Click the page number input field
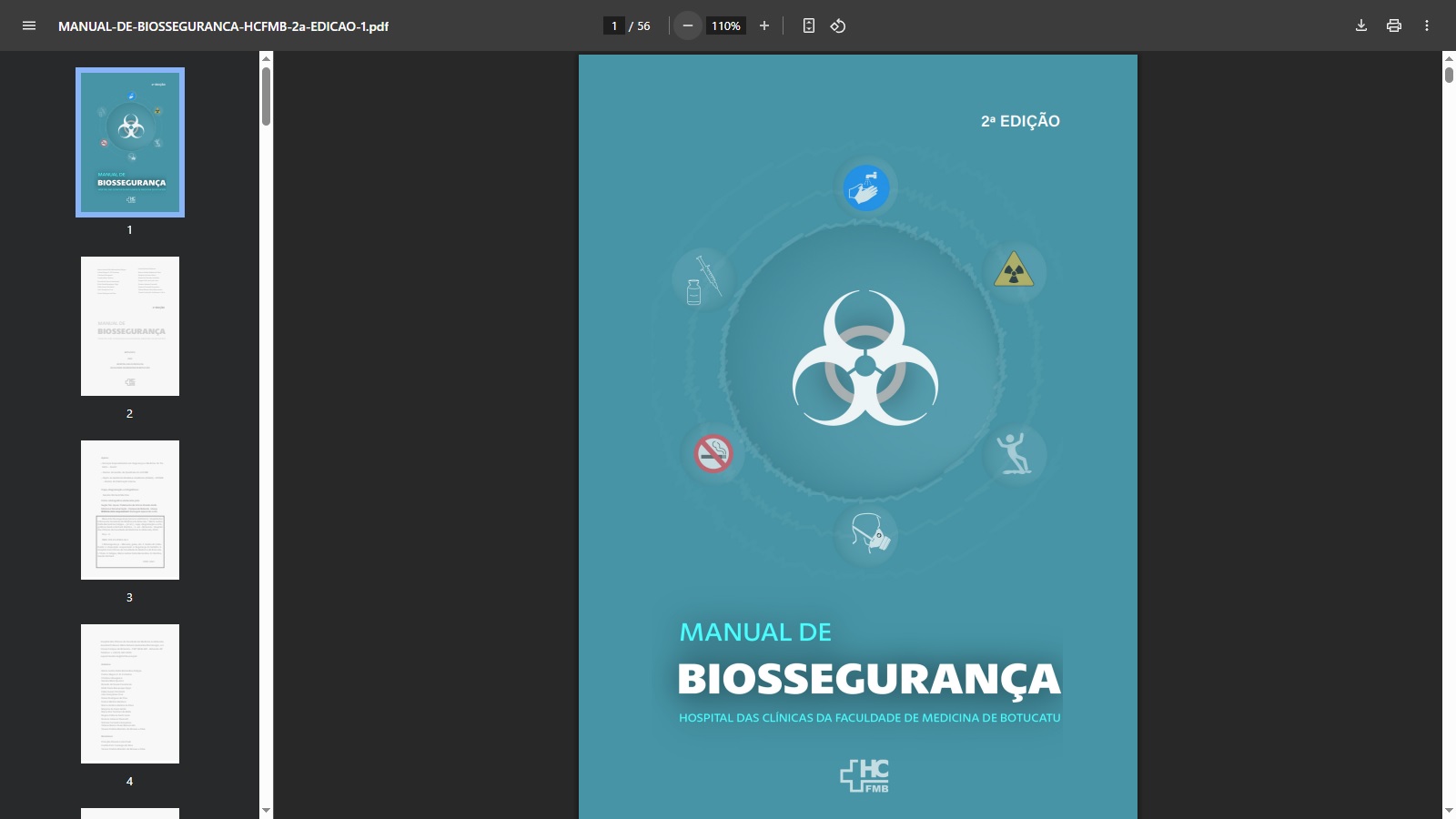Screen dimensions: 1456x819 point(614,25)
